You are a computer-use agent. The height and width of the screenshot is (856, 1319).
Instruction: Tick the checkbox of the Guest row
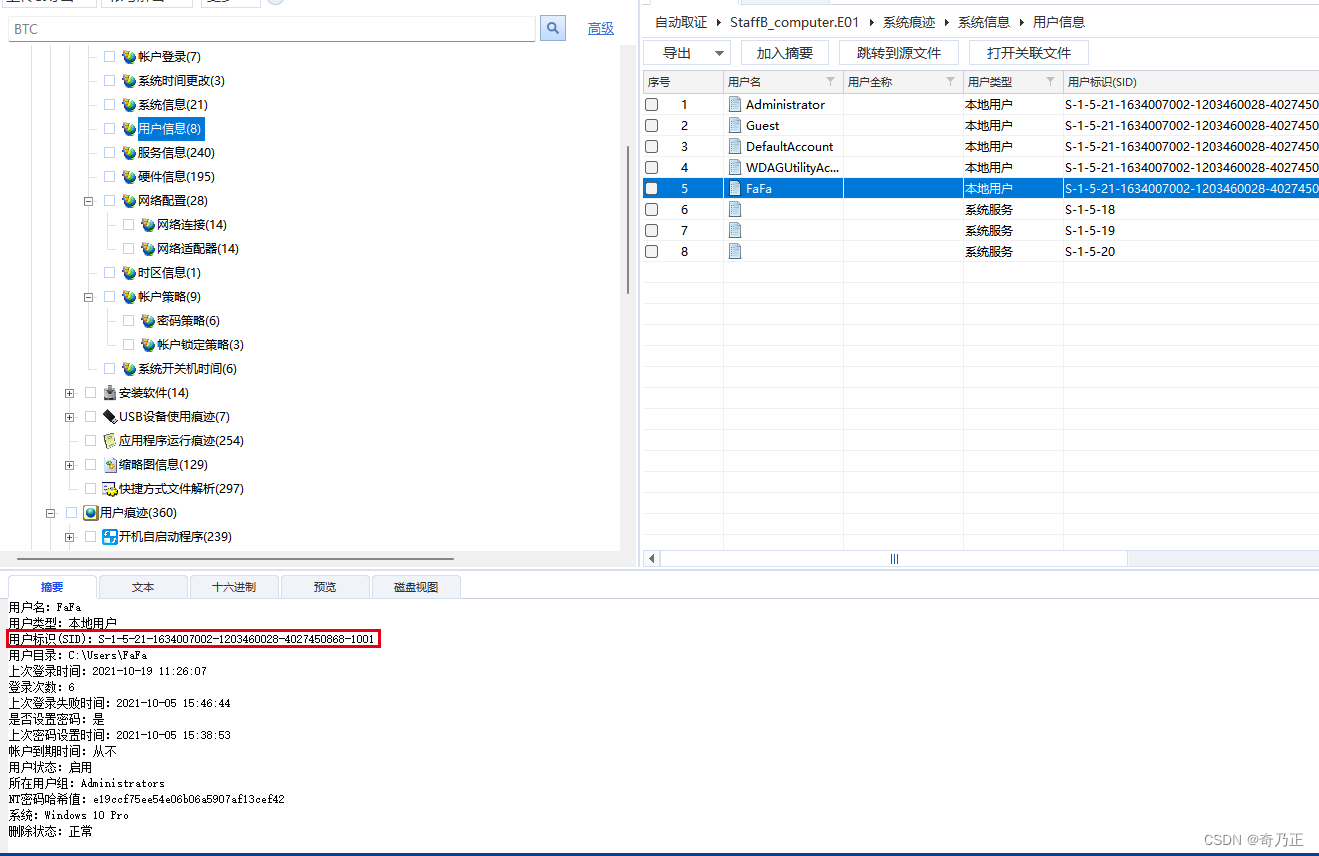pyautogui.click(x=652, y=125)
